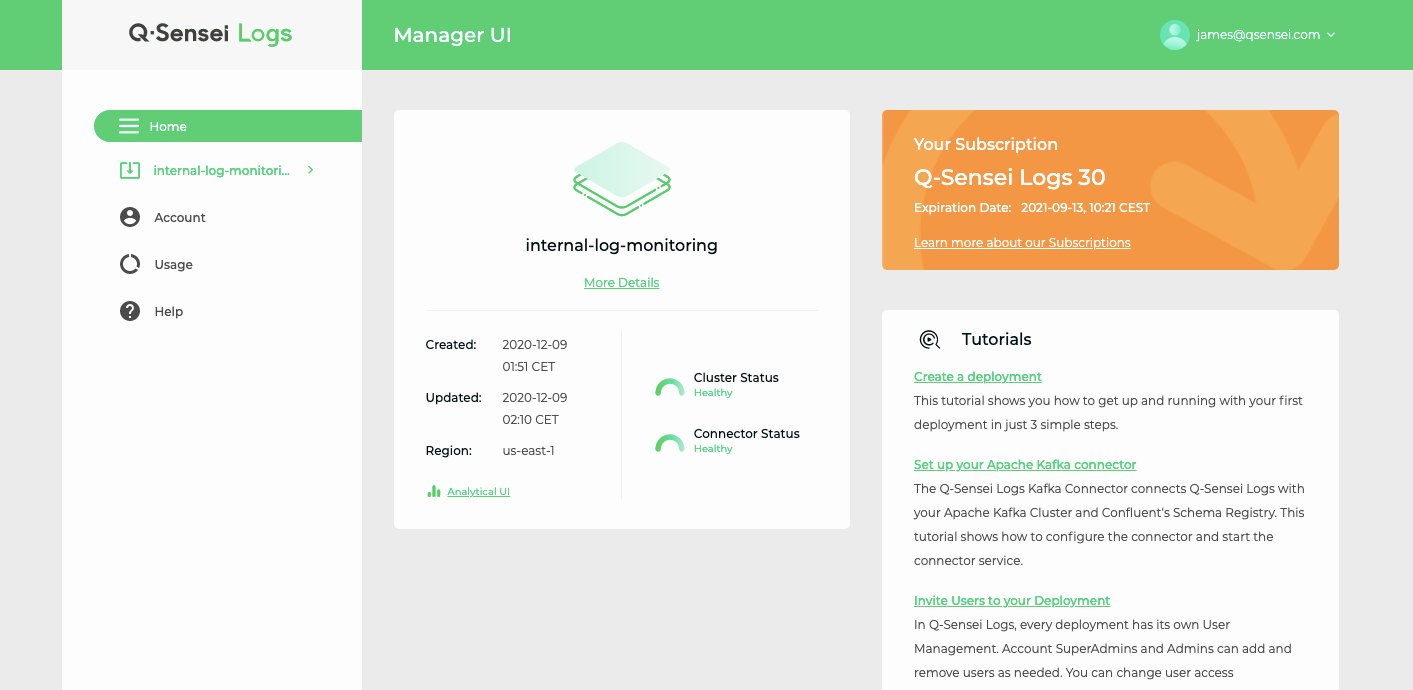1413x690 pixels.
Task: Open Account in the sidebar
Action: [x=180, y=217]
